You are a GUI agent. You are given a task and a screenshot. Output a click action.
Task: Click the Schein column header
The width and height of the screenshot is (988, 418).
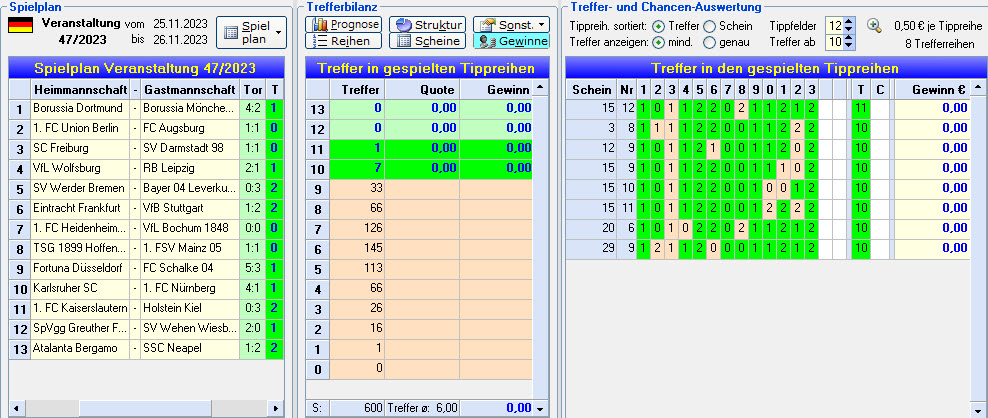coord(591,89)
